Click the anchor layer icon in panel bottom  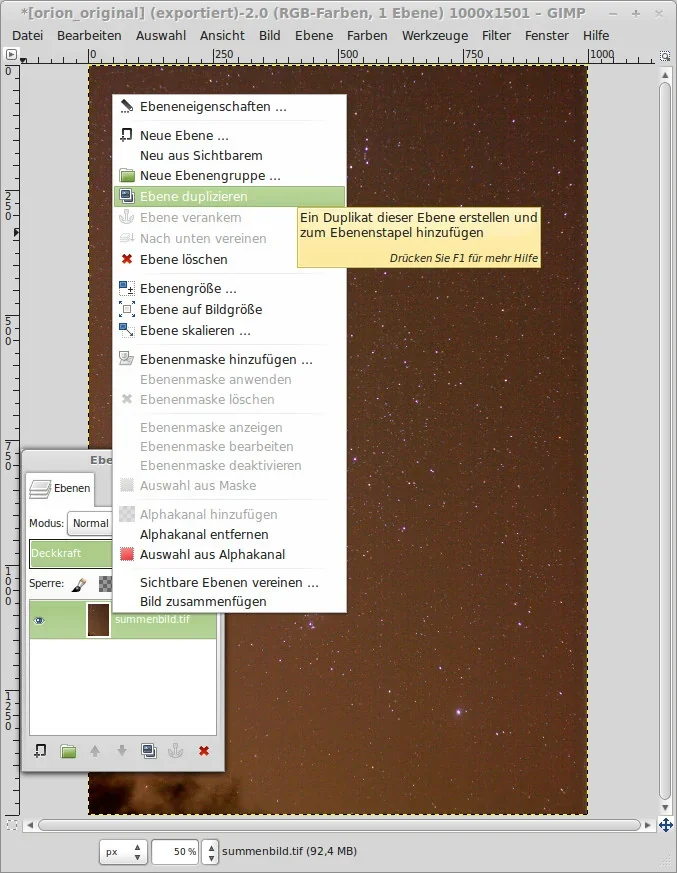(176, 751)
